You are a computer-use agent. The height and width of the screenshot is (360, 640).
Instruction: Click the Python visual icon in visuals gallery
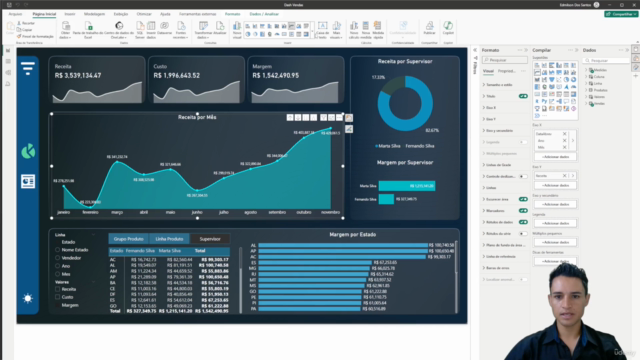pos(544,101)
